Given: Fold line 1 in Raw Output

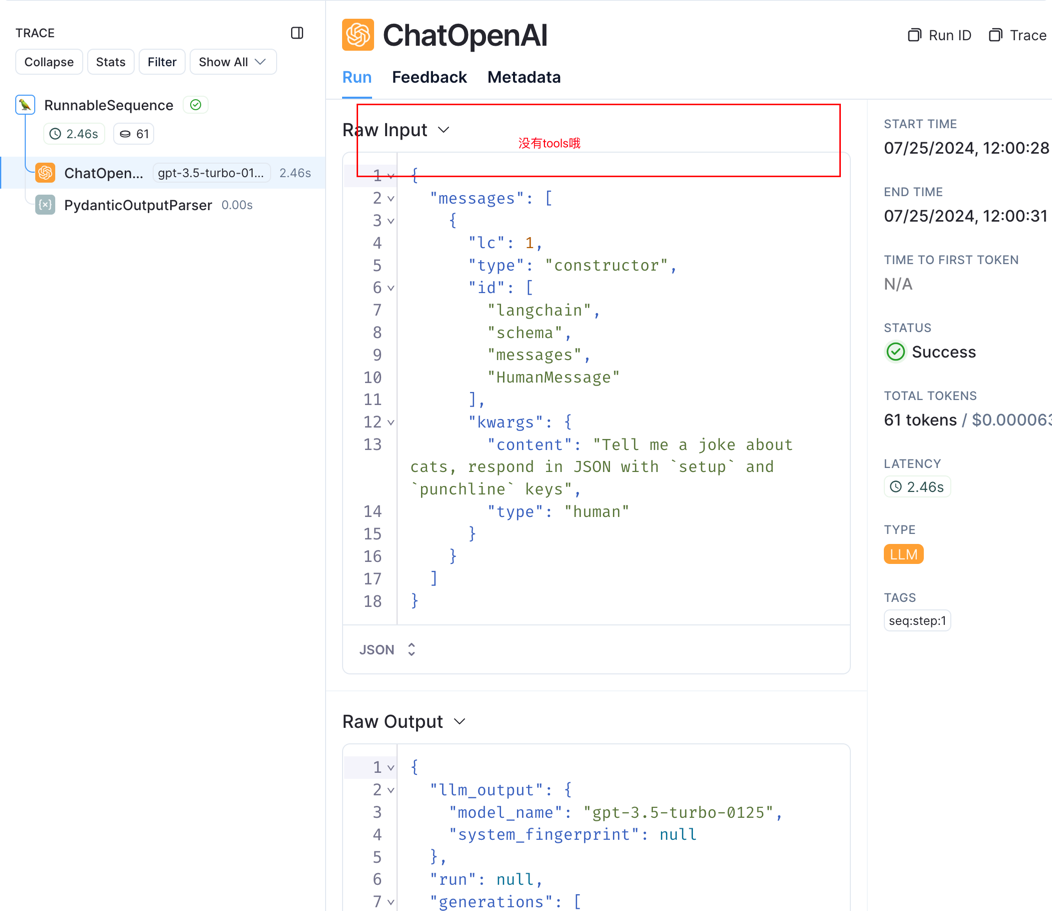Looking at the screenshot, I should point(390,767).
